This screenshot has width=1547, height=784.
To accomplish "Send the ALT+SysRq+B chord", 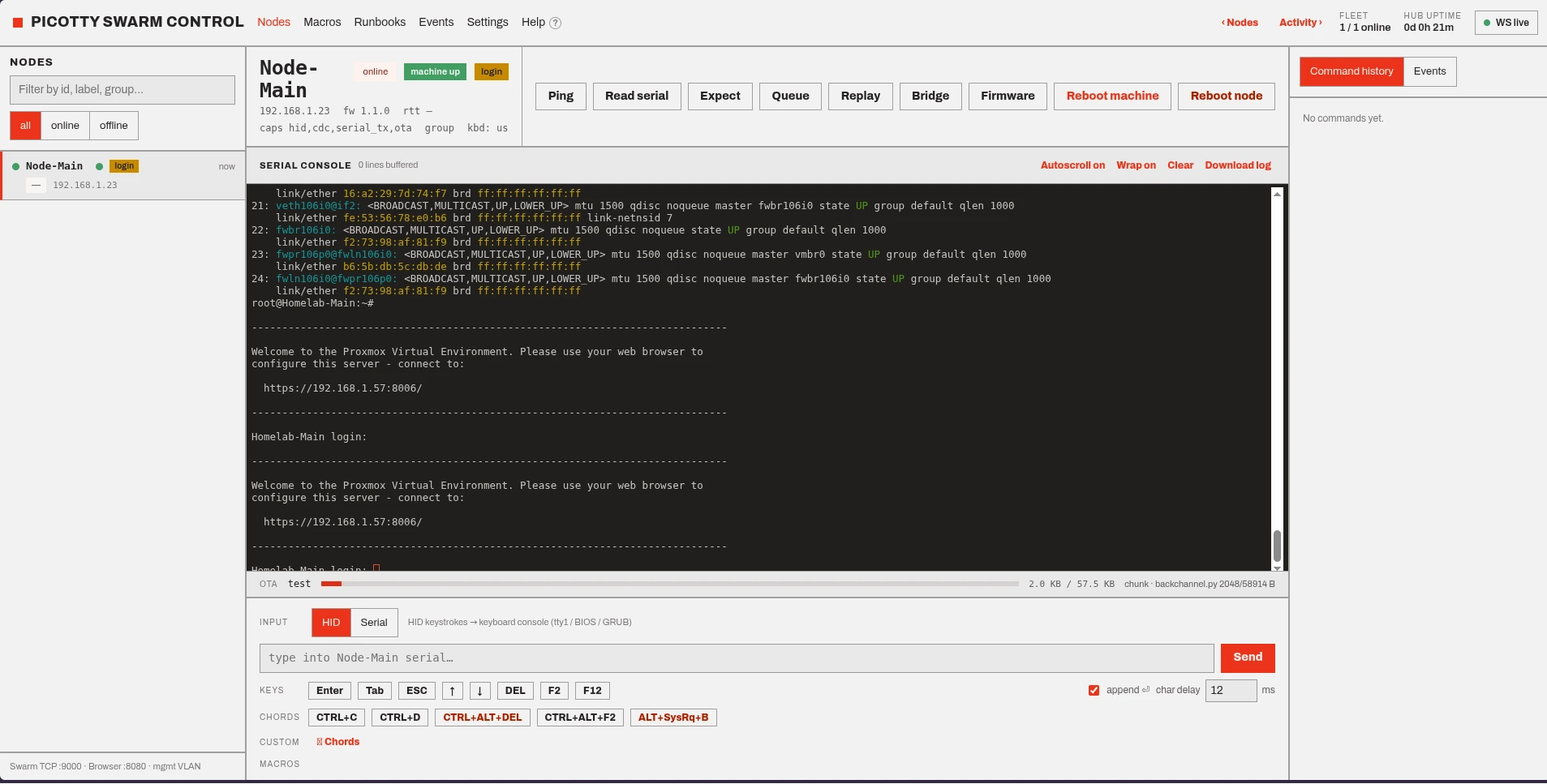I will 673,718.
